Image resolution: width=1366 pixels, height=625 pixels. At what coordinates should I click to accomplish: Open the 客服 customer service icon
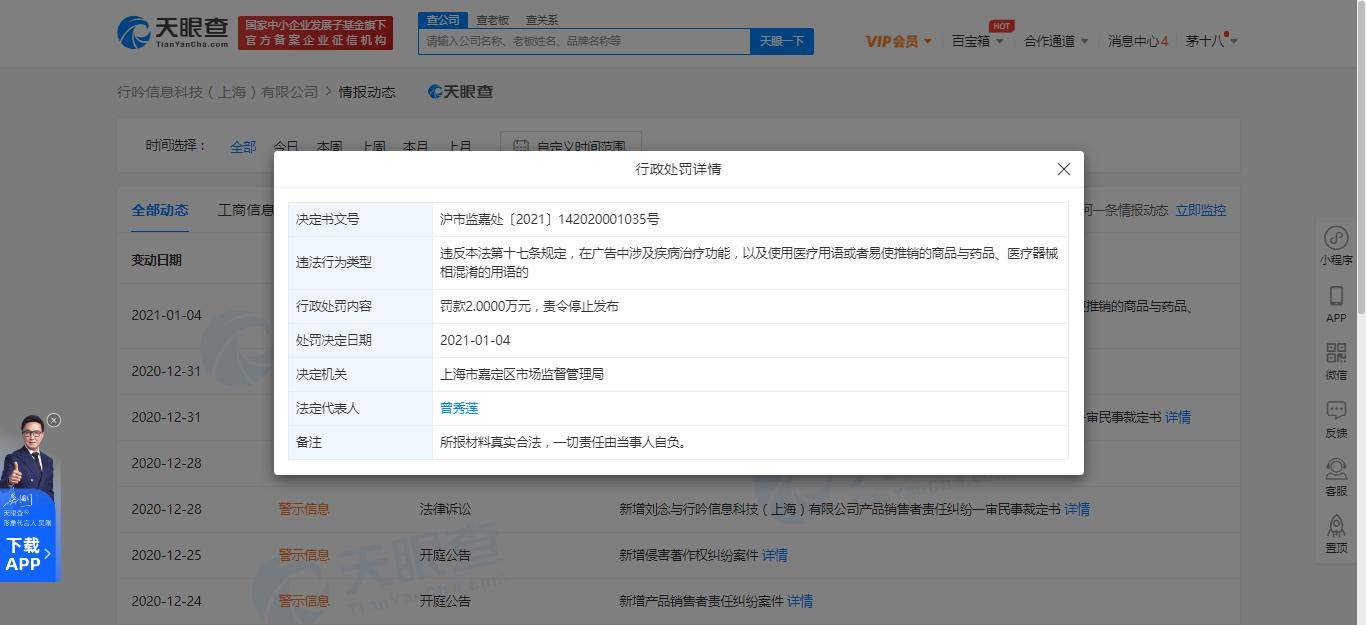1336,477
